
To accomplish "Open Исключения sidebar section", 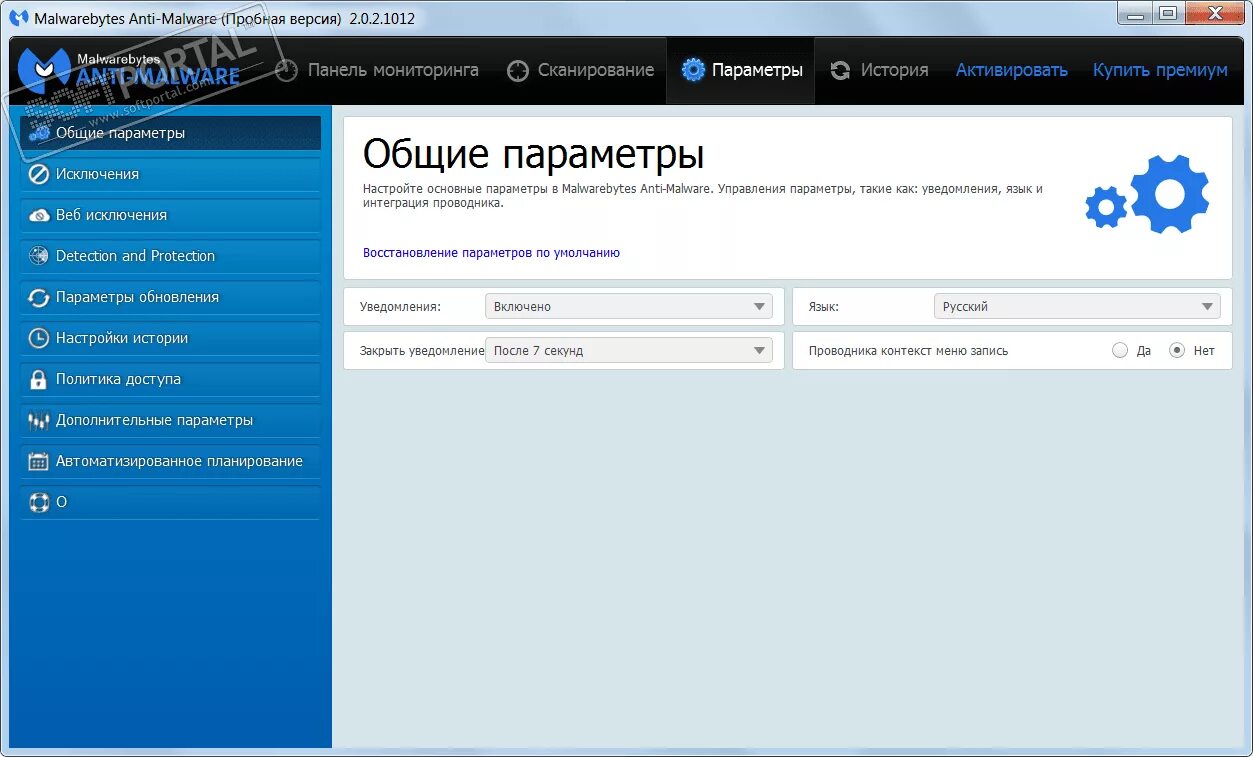I will pos(171,174).
